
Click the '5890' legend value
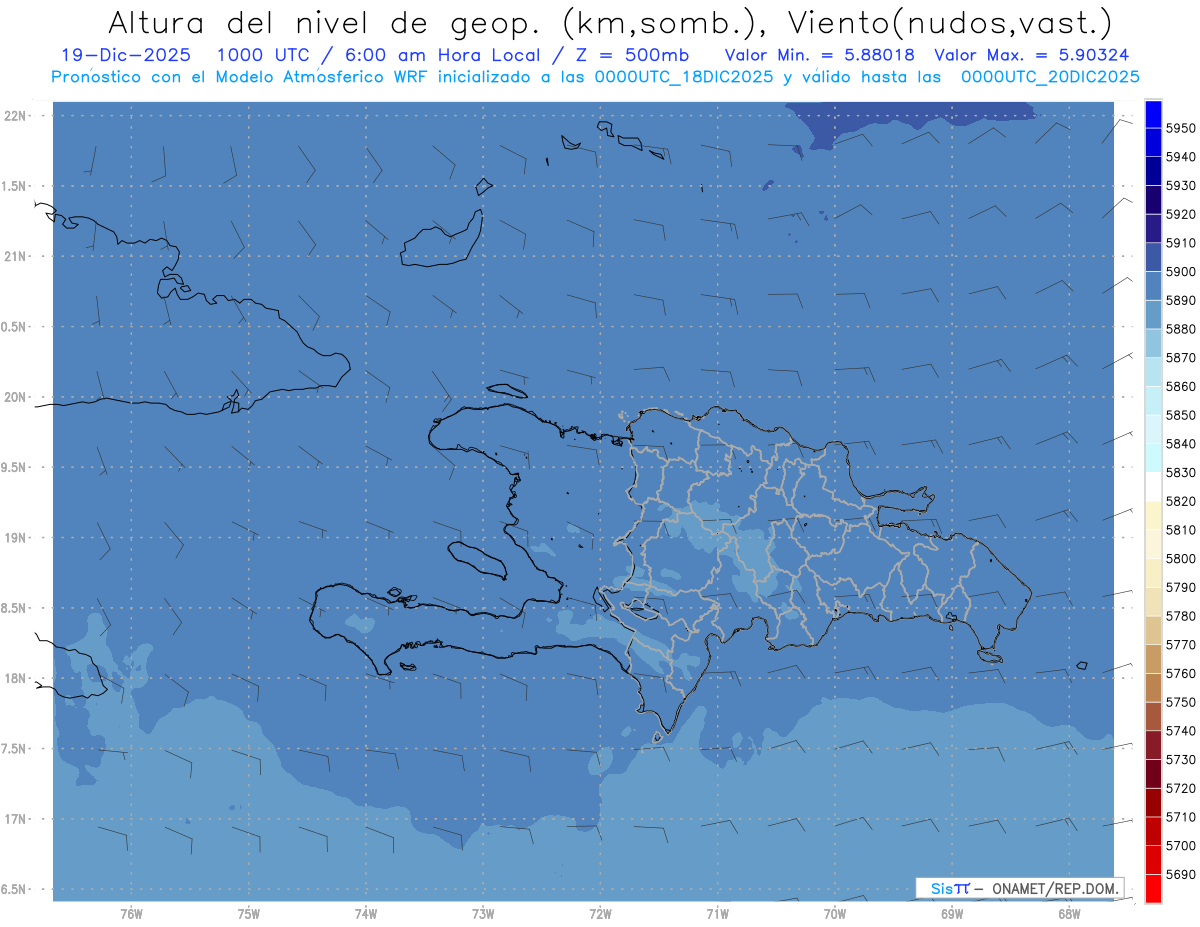1180,300
